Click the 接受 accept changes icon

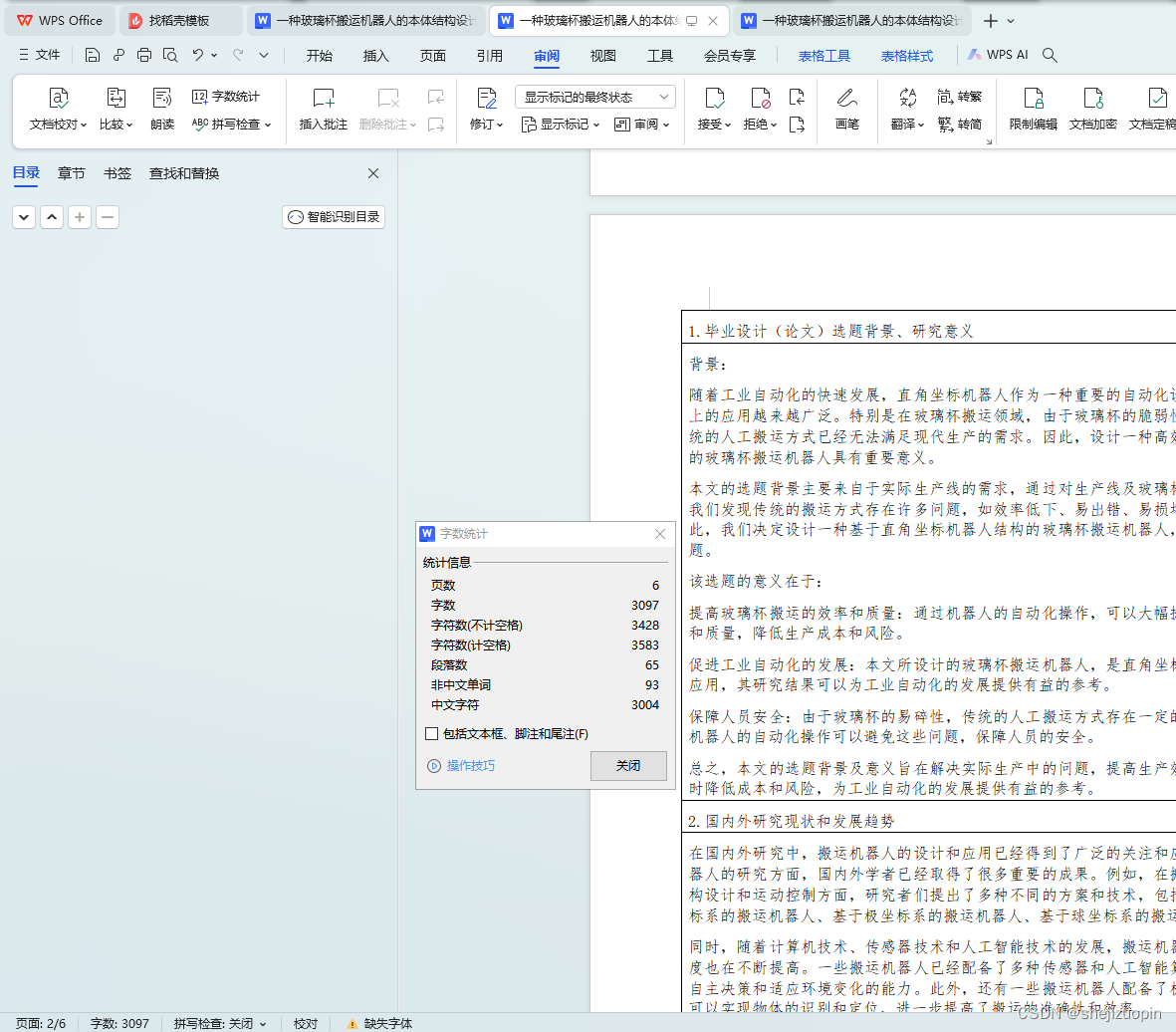[x=714, y=99]
